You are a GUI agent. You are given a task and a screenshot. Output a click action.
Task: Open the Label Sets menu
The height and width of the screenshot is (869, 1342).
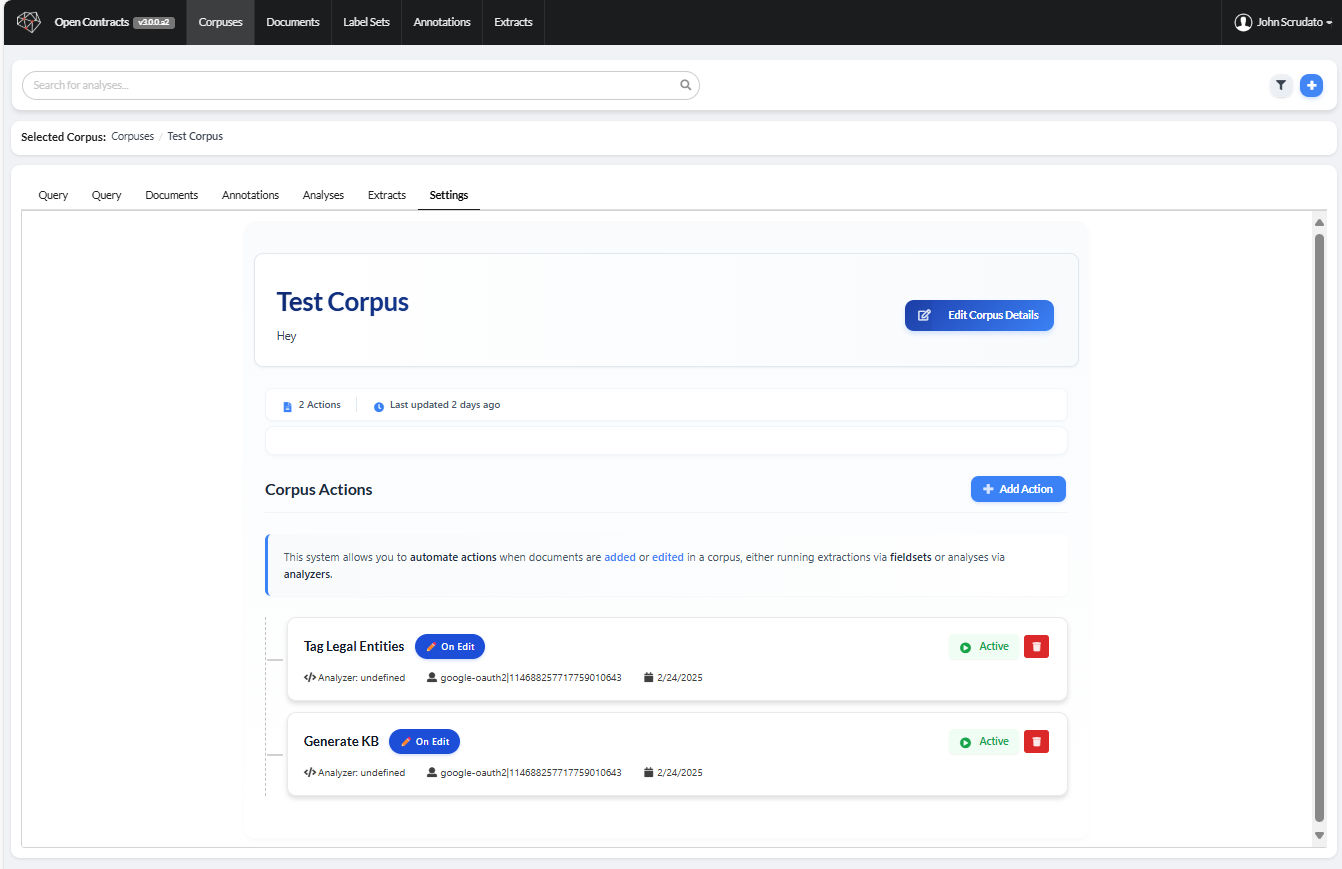coord(366,22)
